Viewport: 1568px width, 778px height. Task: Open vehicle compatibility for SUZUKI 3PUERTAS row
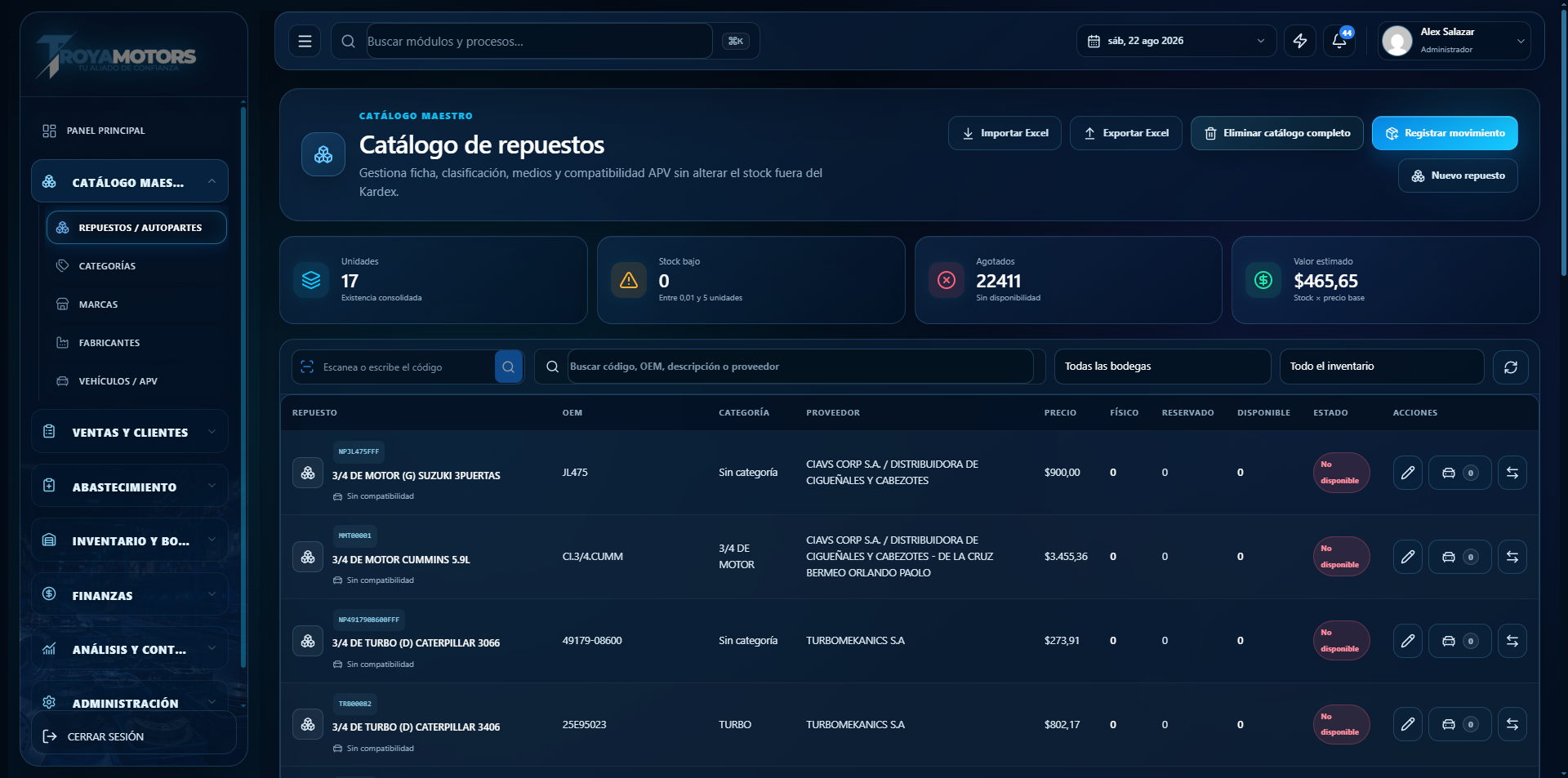(1459, 473)
